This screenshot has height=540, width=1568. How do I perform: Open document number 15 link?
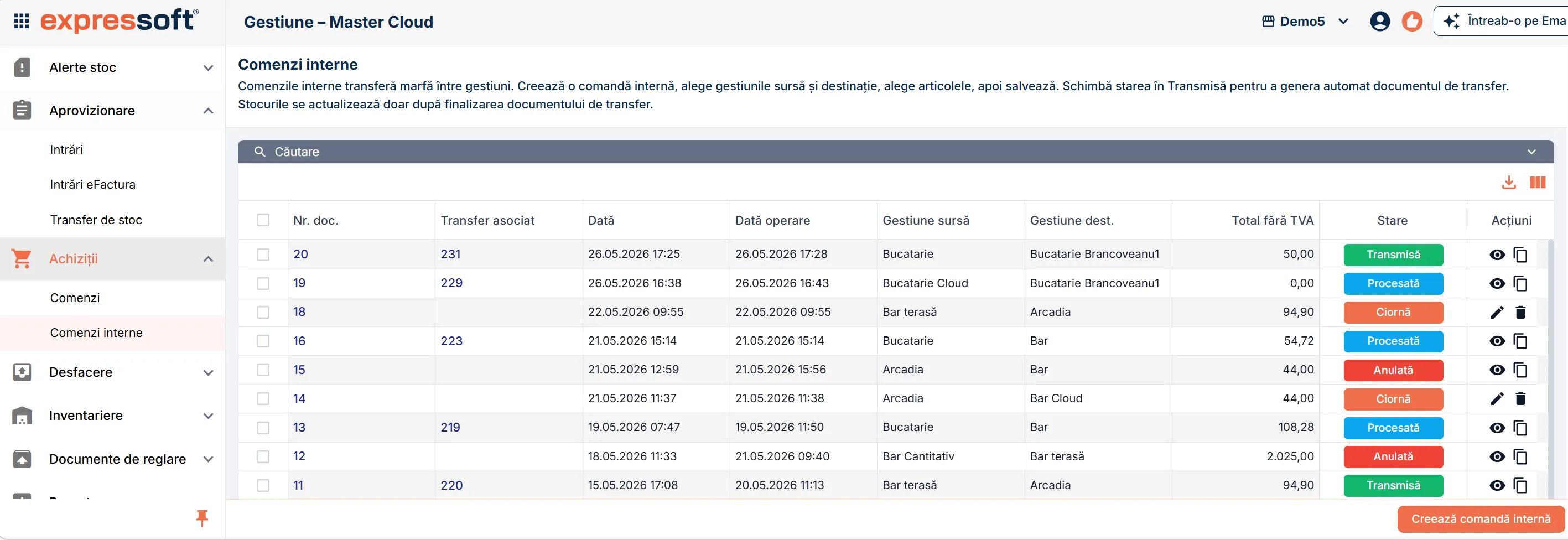pyautogui.click(x=299, y=370)
